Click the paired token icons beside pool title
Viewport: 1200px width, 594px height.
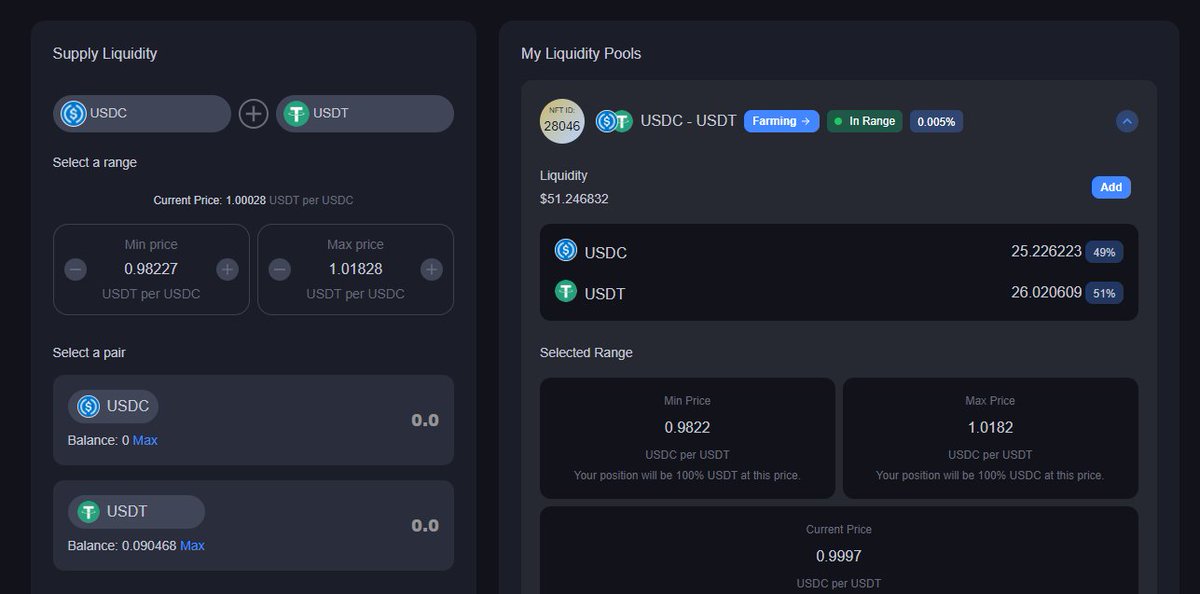[614, 121]
